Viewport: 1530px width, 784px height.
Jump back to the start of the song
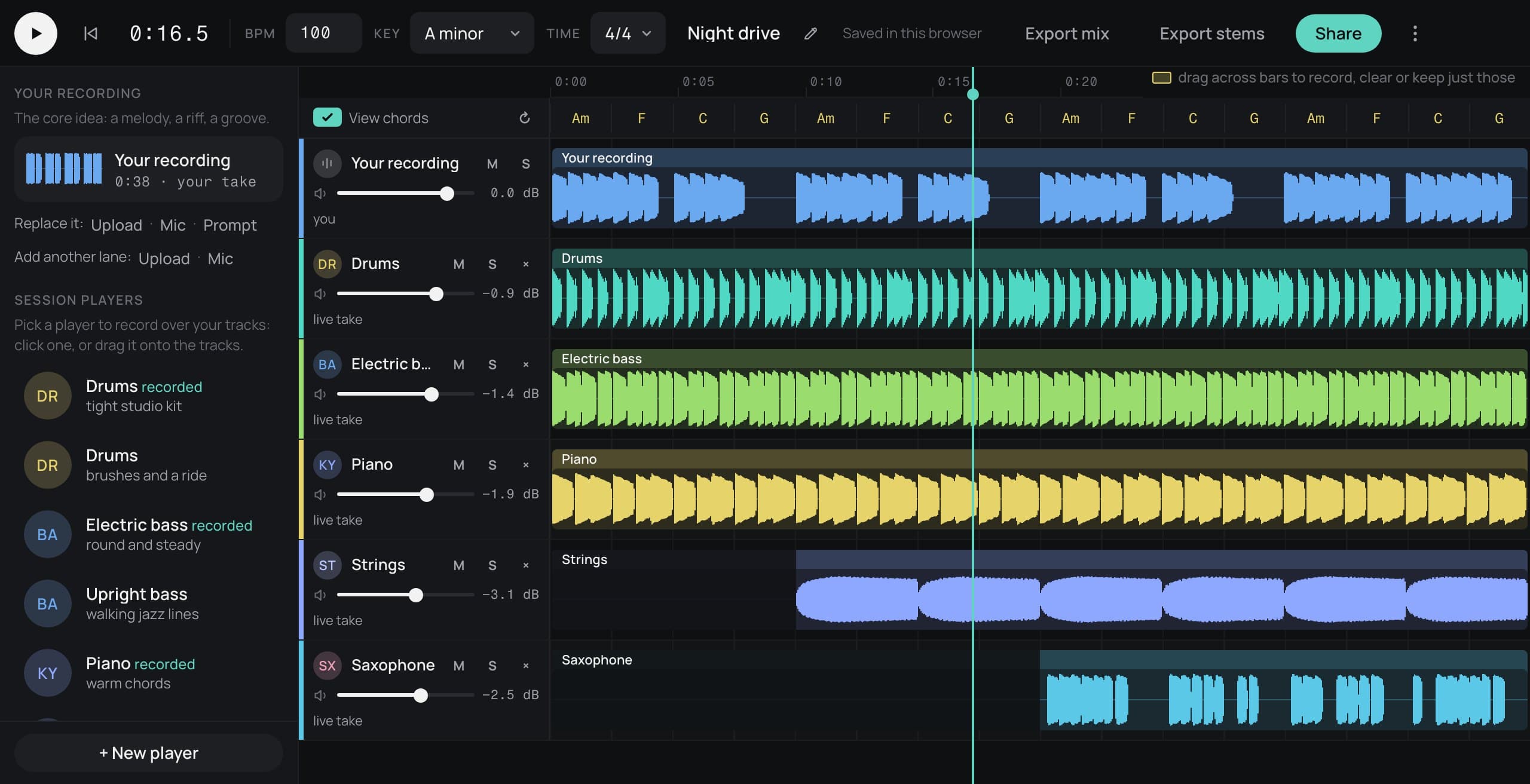pyautogui.click(x=90, y=33)
